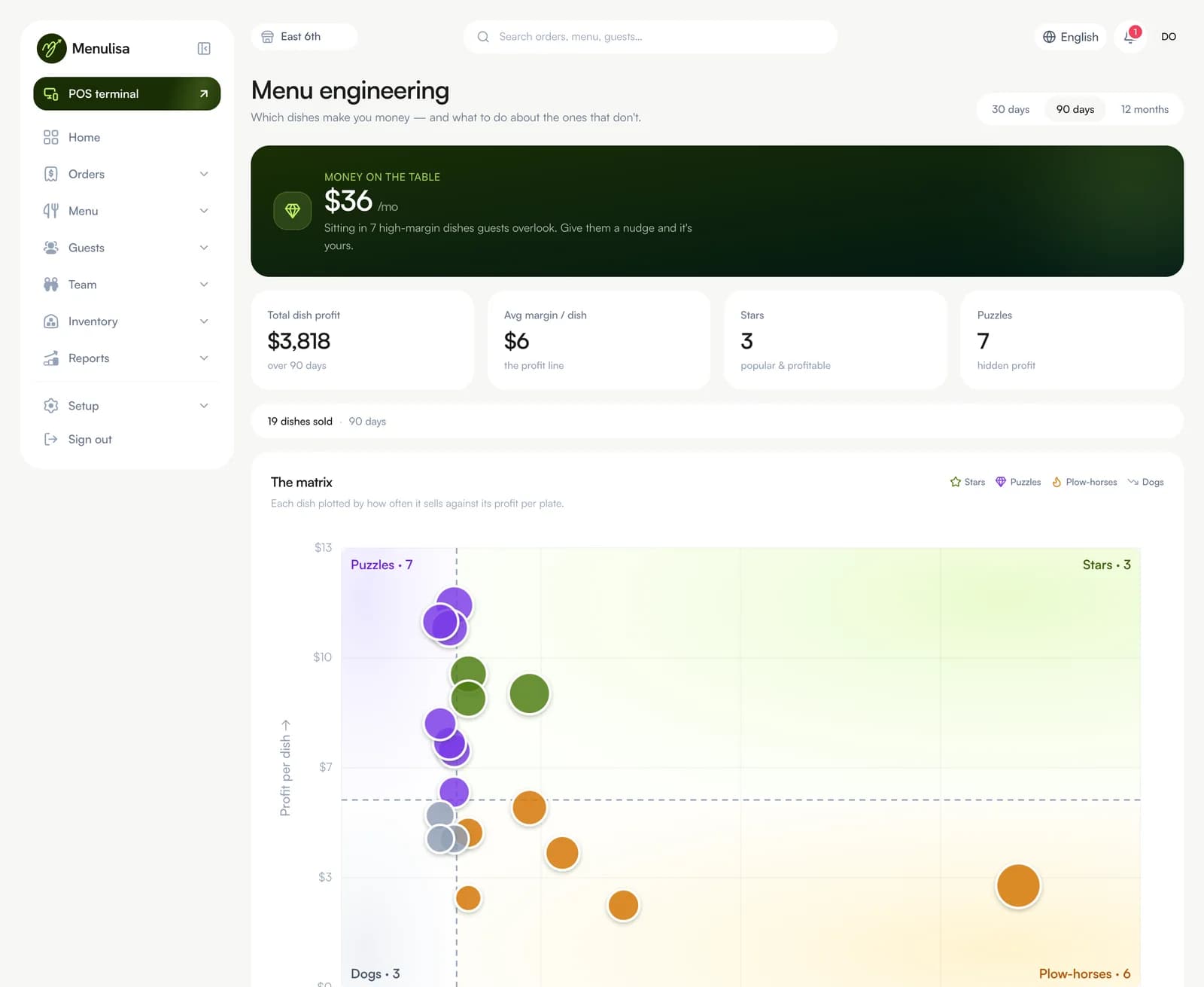Open the East 6th location selector
1204x987 pixels.
(304, 36)
